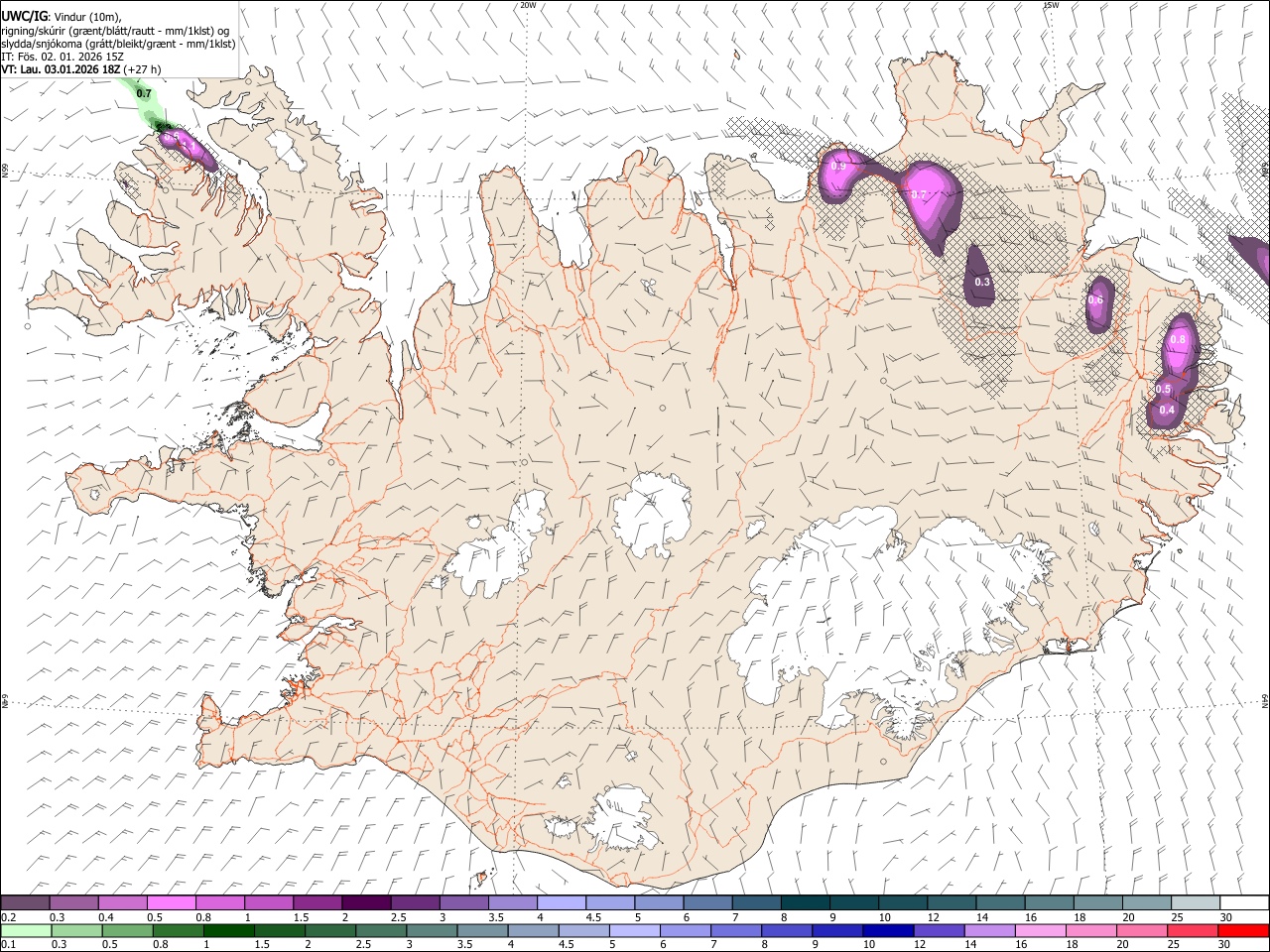Choose the upper legend swatch labeled 3.5
The image size is (1270, 952).
[x=512, y=902]
